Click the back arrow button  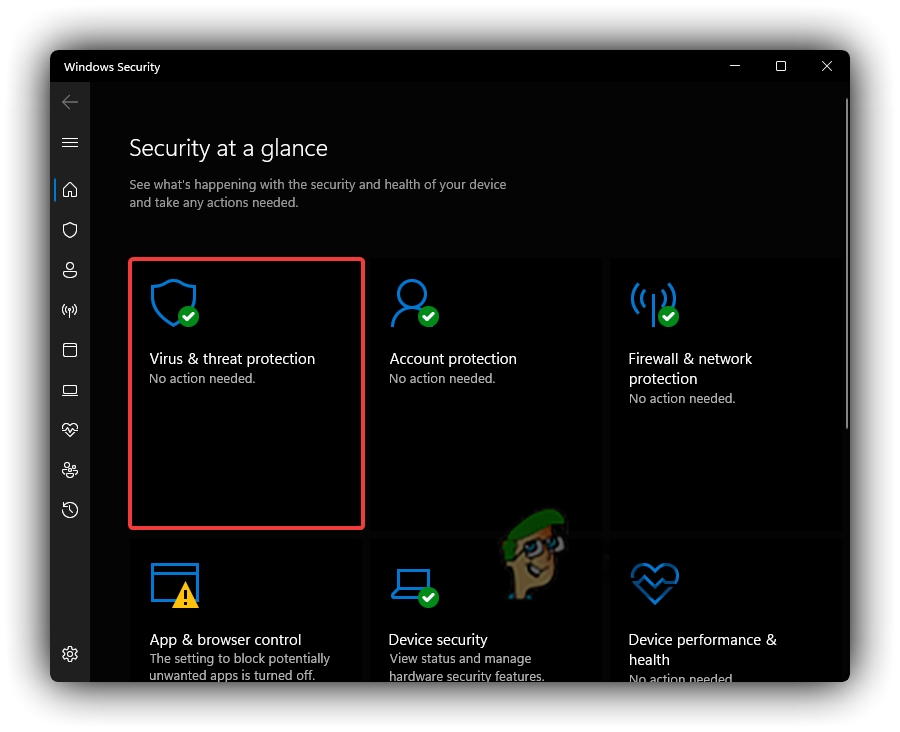pyautogui.click(x=70, y=102)
